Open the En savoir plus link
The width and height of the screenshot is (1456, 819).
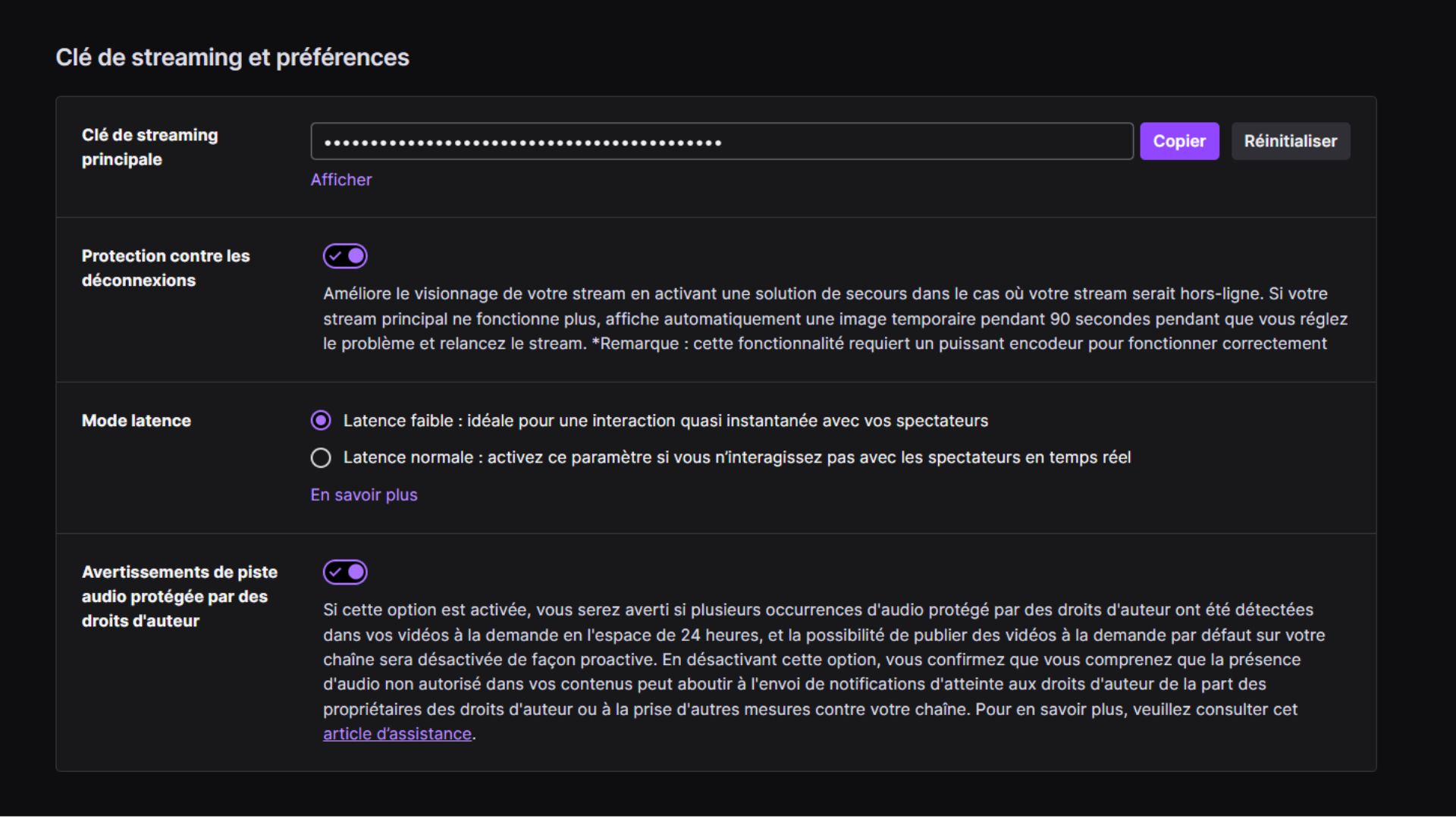pyautogui.click(x=363, y=494)
